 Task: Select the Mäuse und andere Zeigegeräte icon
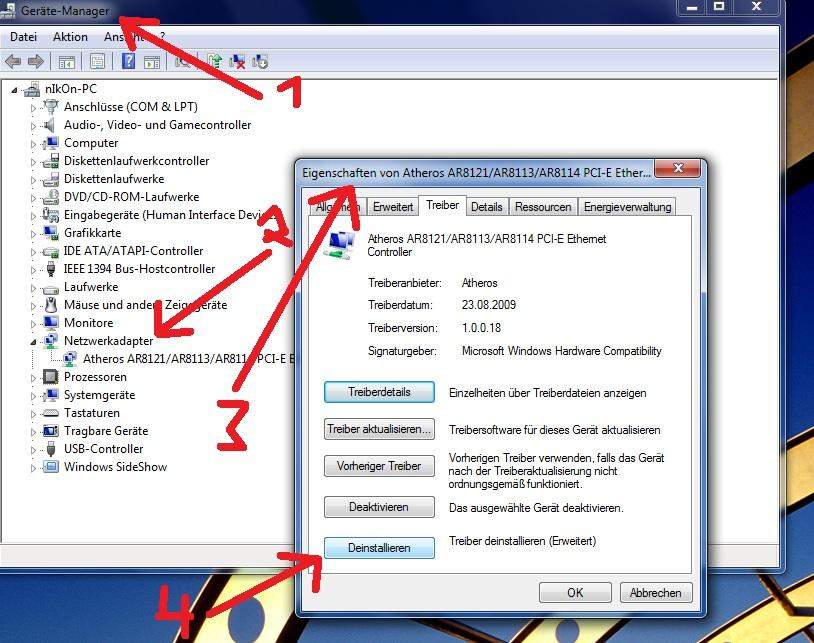(x=50, y=305)
